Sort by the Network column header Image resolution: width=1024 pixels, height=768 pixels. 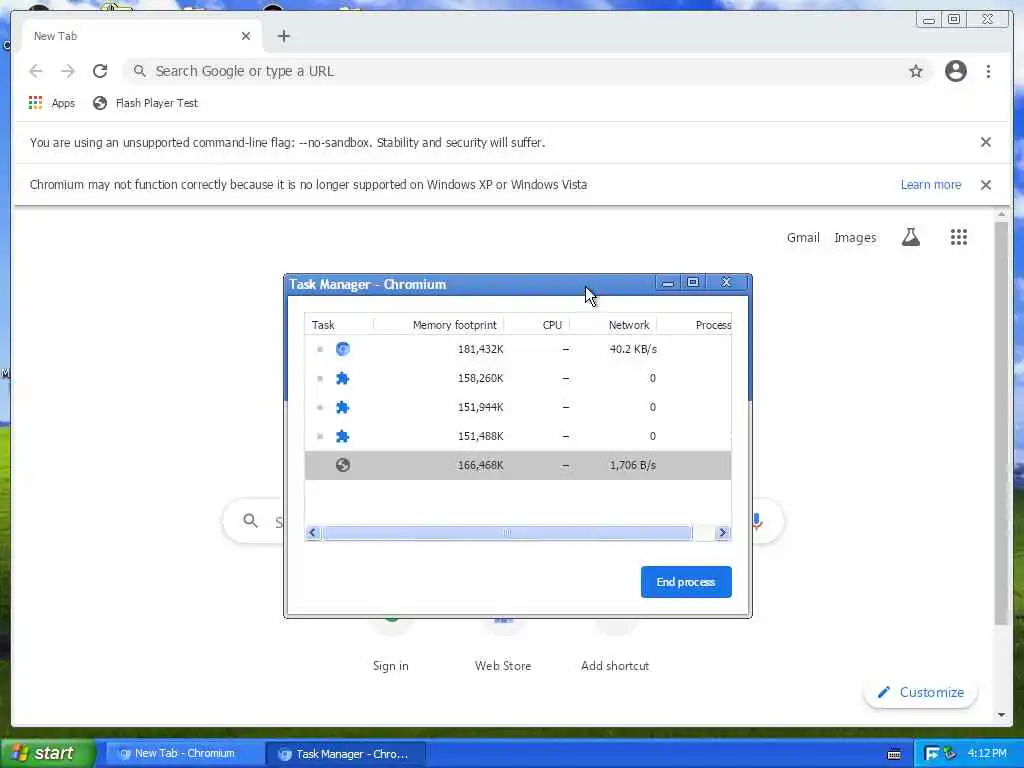tap(613, 325)
